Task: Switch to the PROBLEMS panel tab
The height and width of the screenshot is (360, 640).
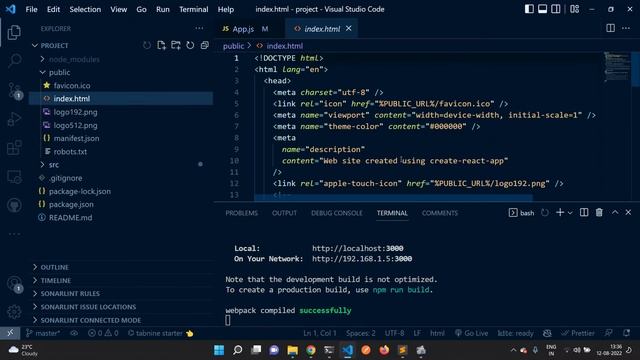Action: pos(242,213)
